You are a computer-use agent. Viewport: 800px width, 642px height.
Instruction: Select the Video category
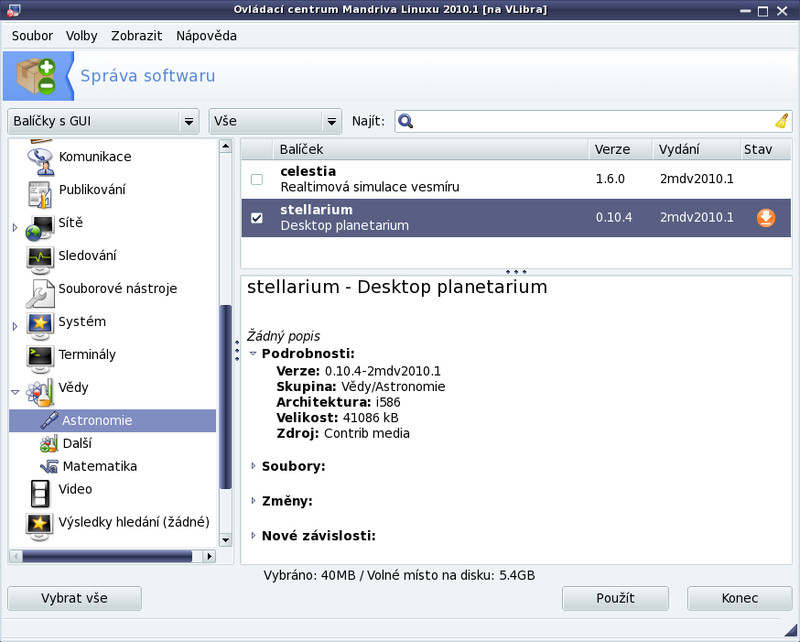tap(75, 489)
